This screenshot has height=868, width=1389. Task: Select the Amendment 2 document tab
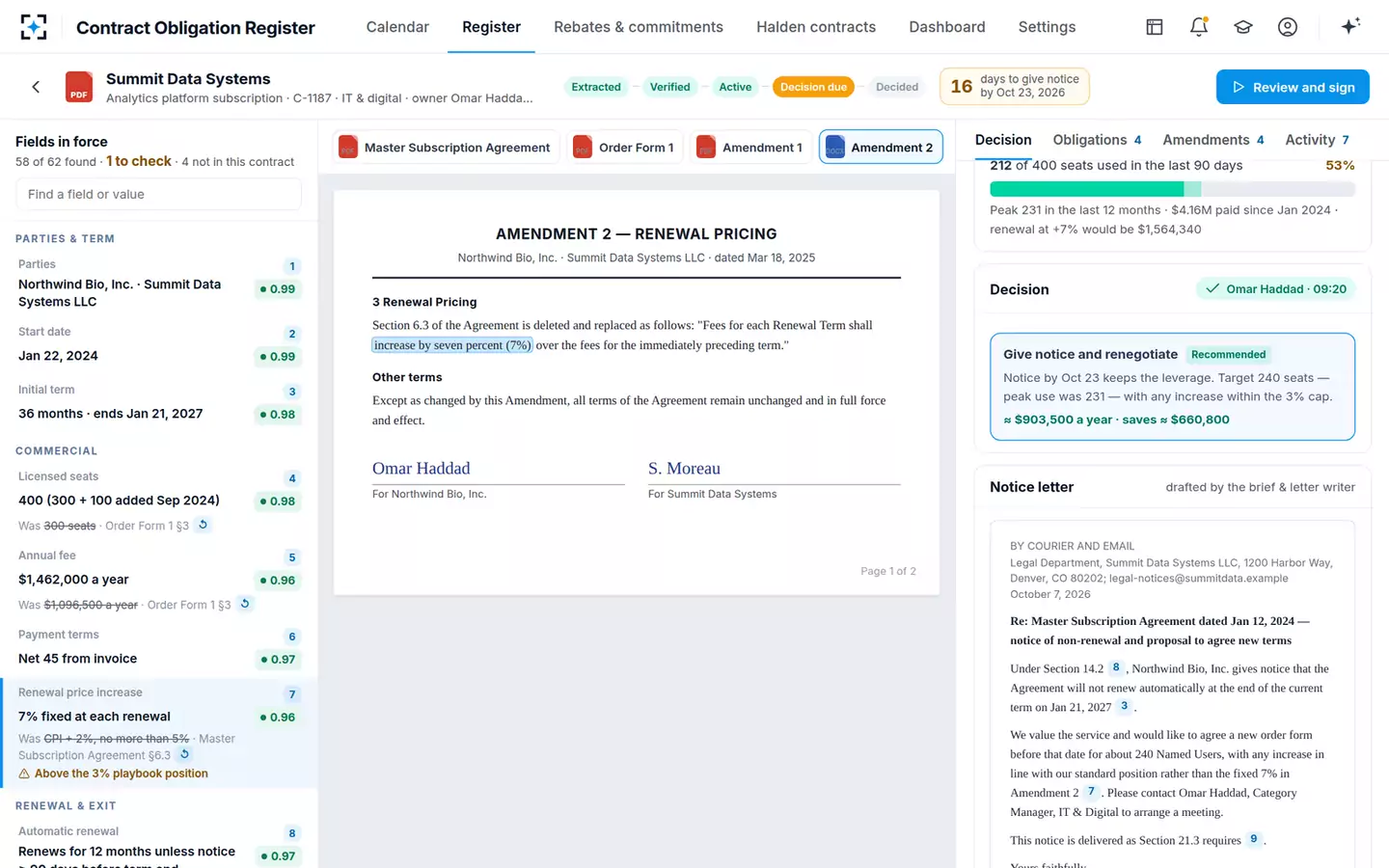[x=881, y=147]
